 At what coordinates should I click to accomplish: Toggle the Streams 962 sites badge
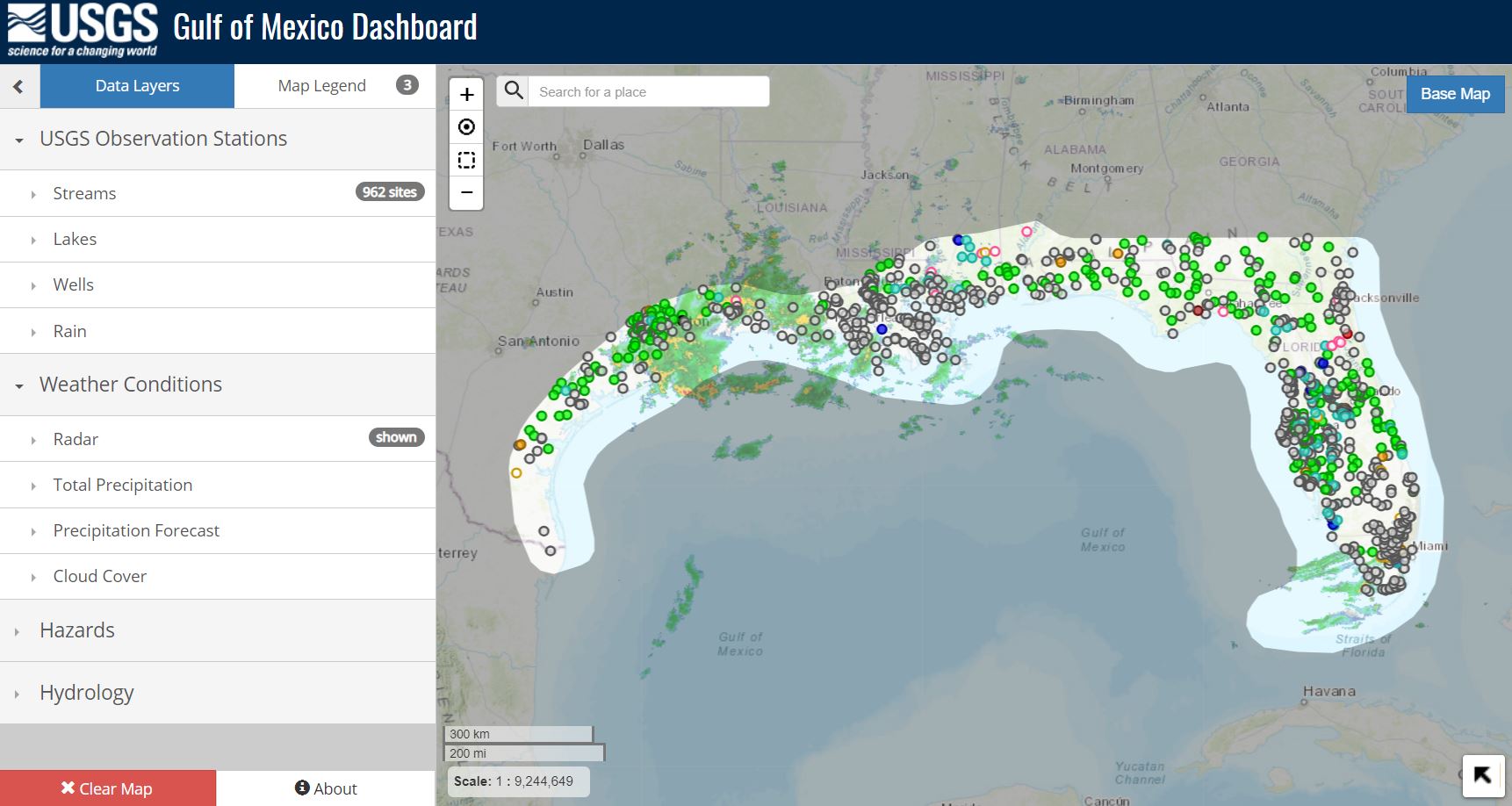coord(389,192)
